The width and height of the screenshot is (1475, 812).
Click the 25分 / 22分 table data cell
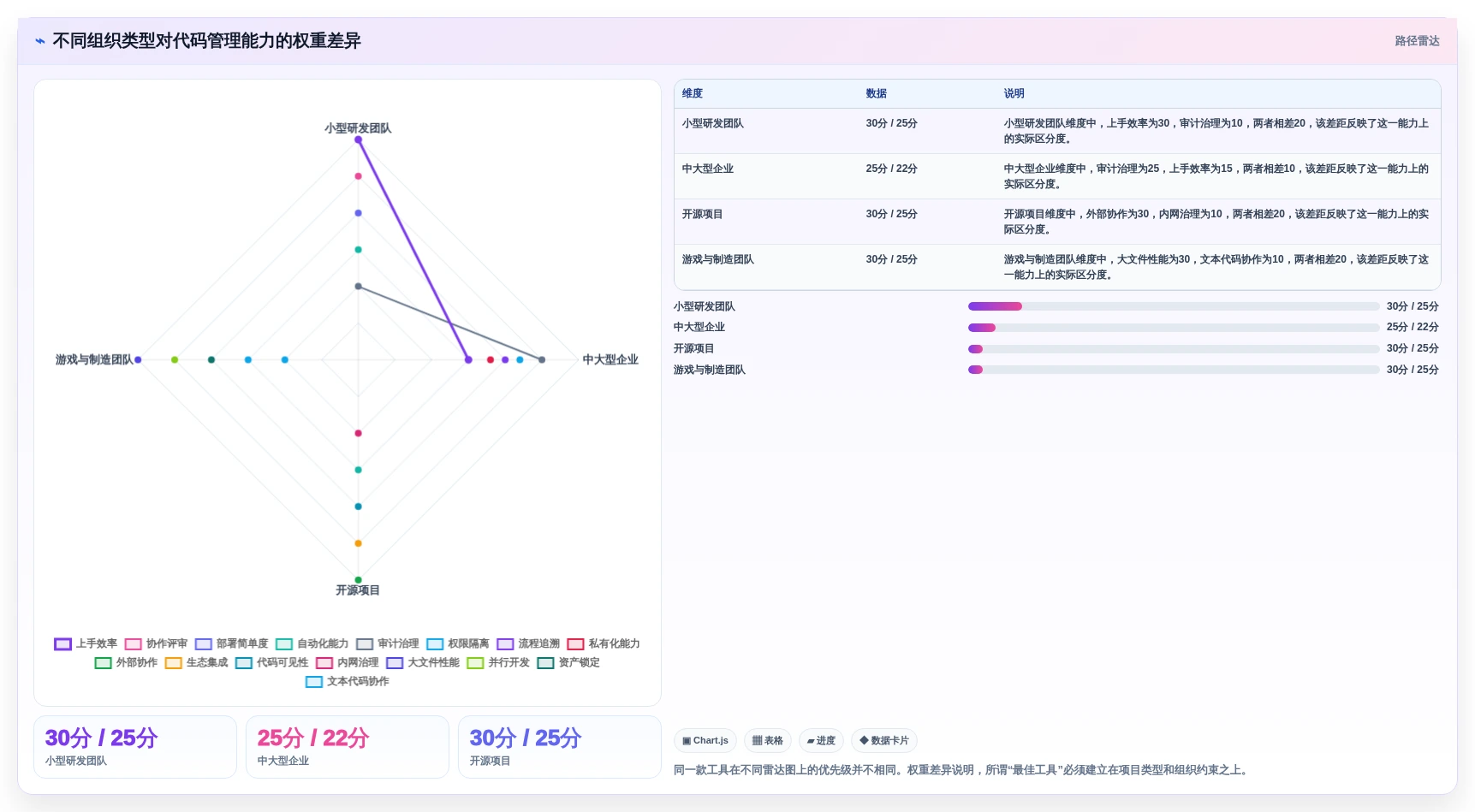coord(891,169)
